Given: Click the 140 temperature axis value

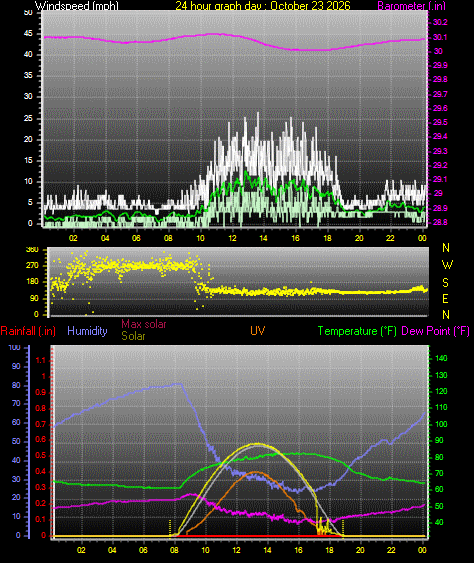Looking at the screenshot, I should coord(441,358).
